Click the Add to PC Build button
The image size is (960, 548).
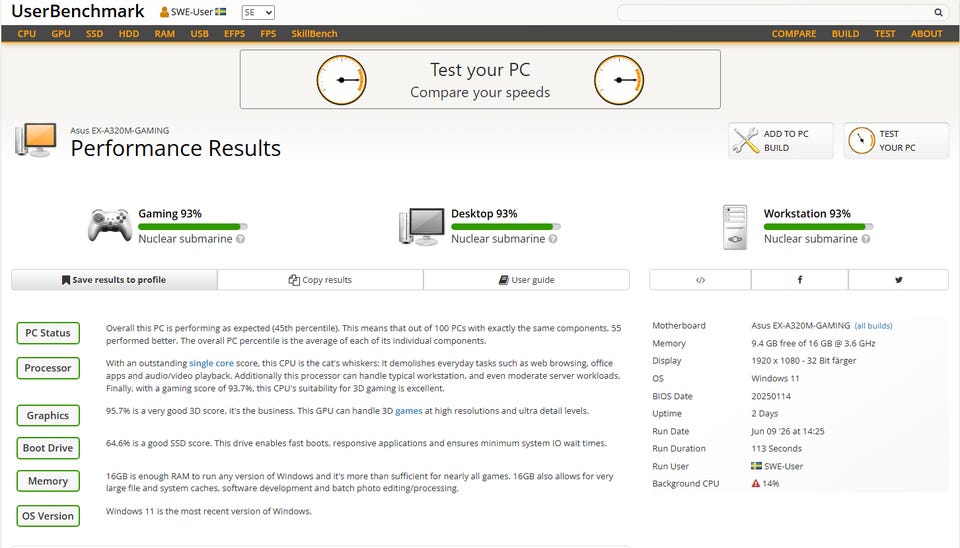coord(781,140)
